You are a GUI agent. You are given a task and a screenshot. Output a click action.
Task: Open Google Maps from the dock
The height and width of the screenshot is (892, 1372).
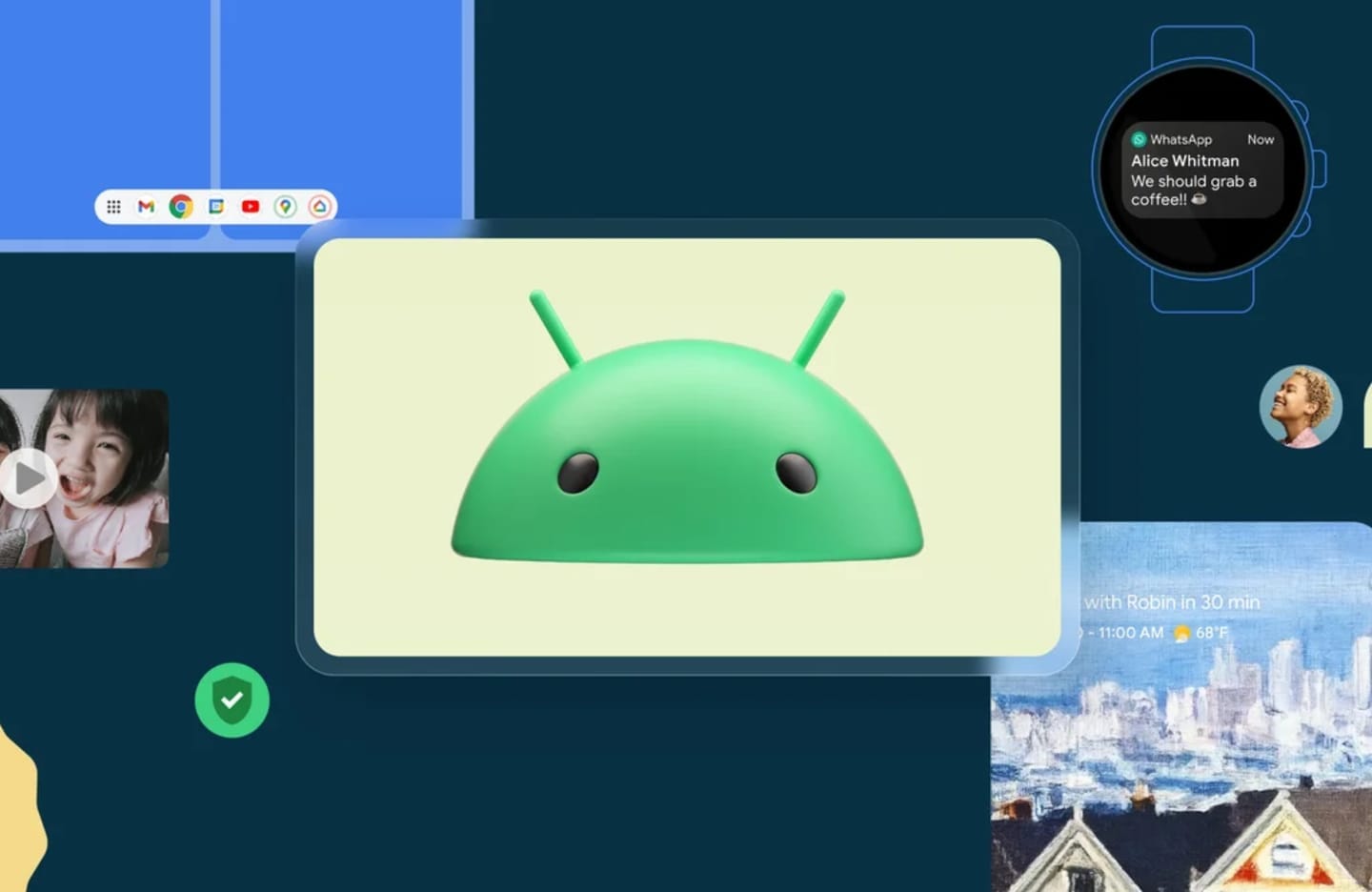pos(285,207)
